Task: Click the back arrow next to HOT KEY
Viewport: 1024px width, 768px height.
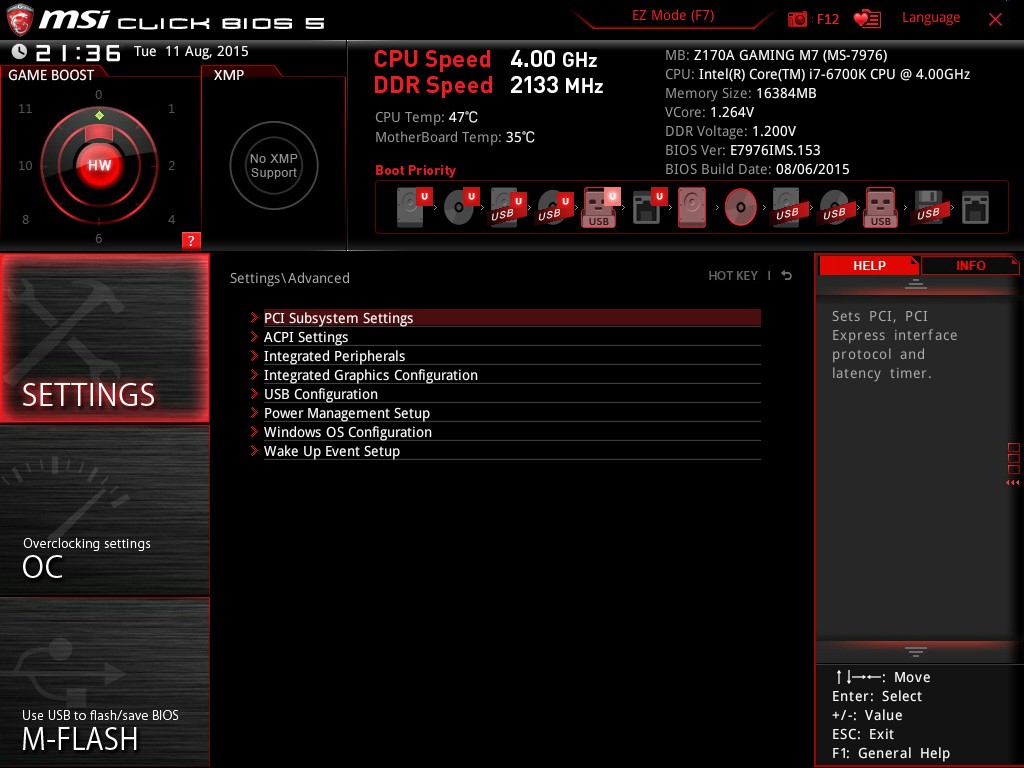Action: (786, 275)
